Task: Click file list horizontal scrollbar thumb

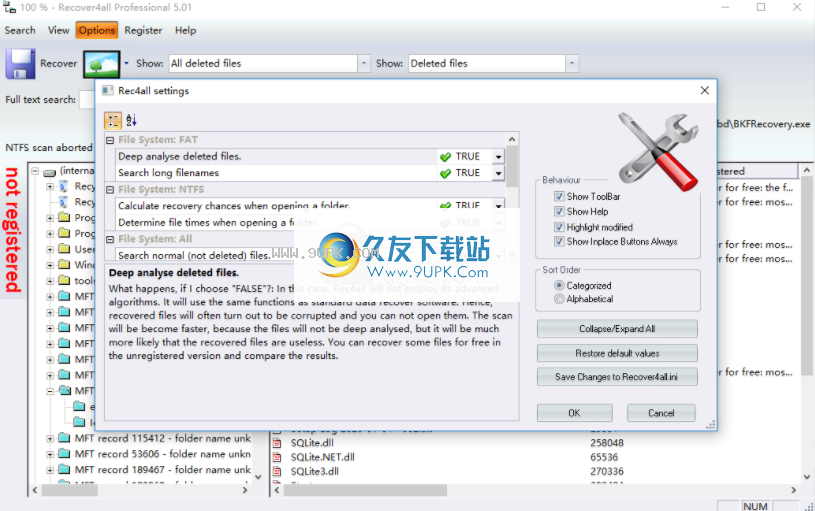Action: pyautogui.click(x=365, y=490)
